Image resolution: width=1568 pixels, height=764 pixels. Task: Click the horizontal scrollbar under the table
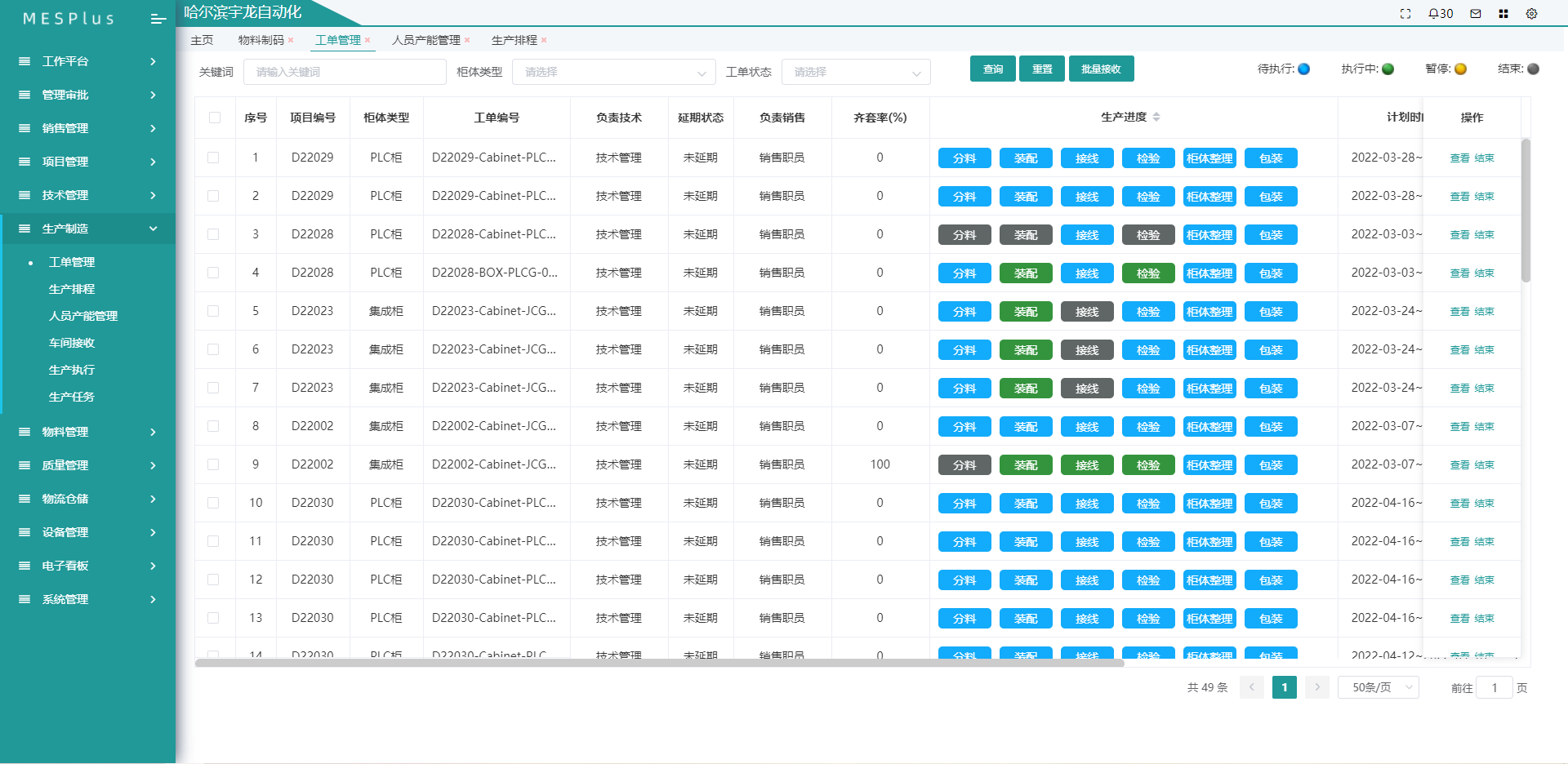659,663
